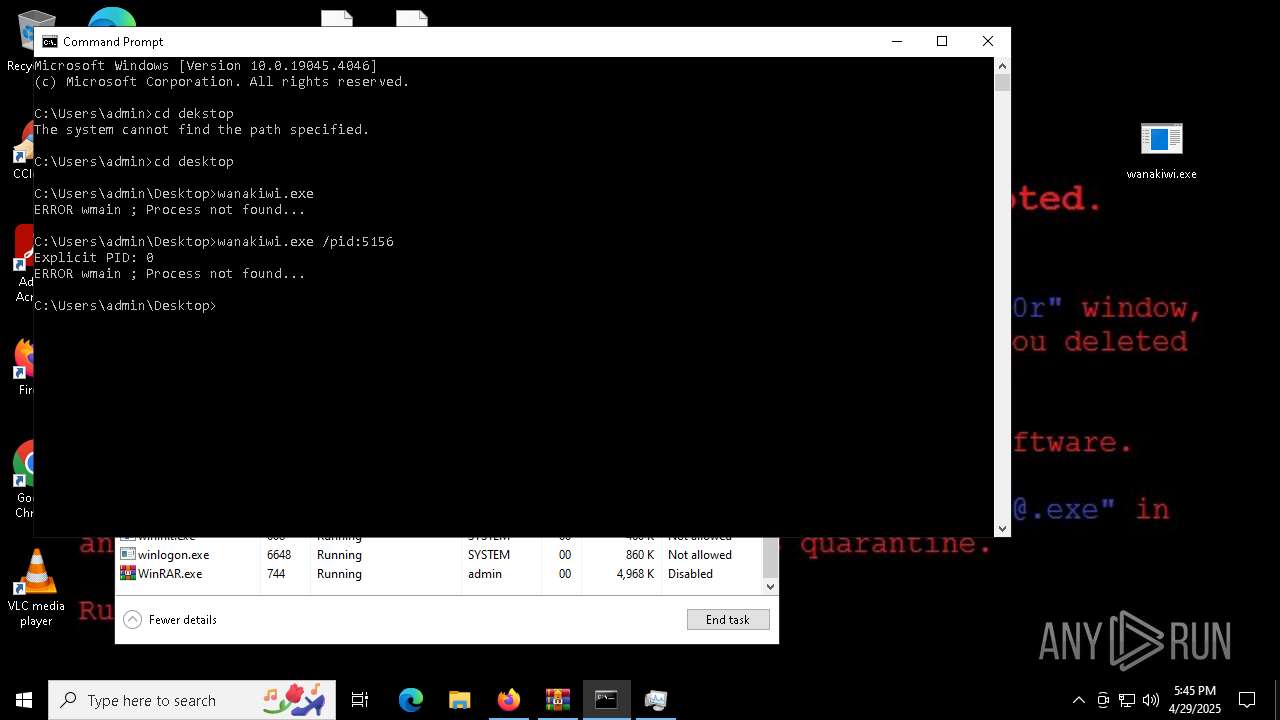Click the 'Explicit PID: 0' output line
Image resolution: width=1280 pixels, height=720 pixels.
point(94,258)
